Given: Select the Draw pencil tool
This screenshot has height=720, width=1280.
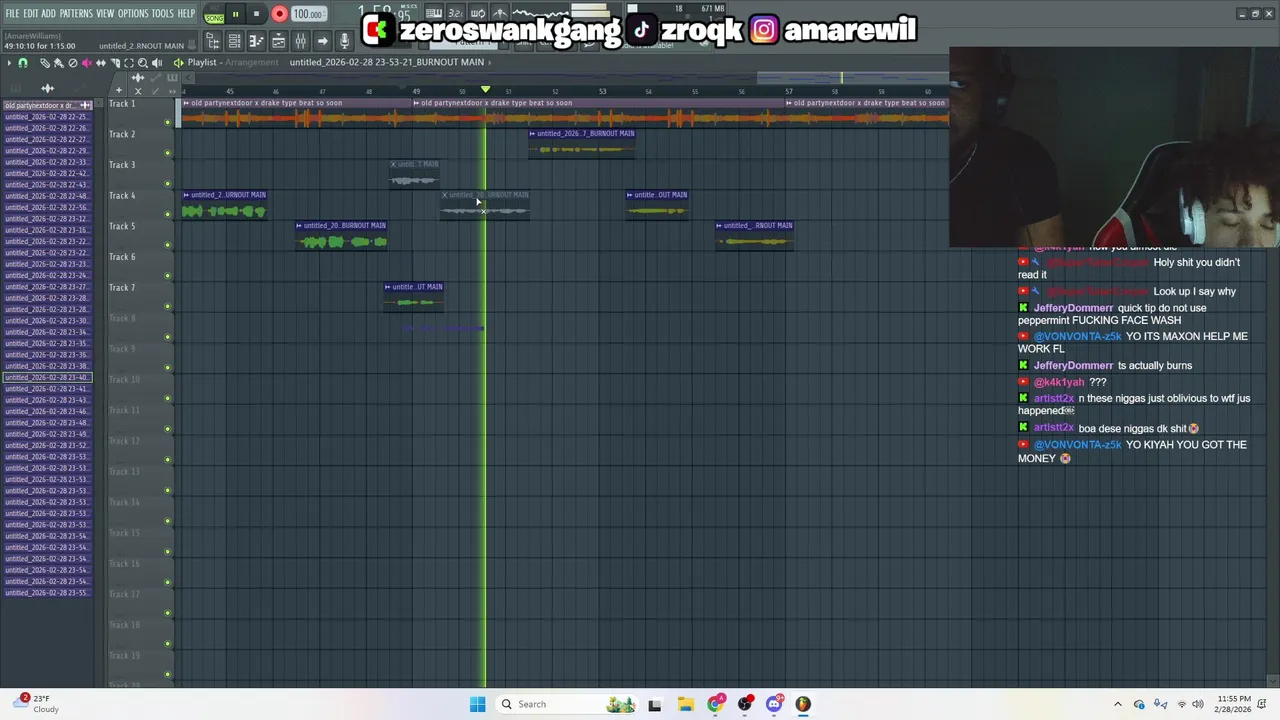Looking at the screenshot, I should pos(44,63).
